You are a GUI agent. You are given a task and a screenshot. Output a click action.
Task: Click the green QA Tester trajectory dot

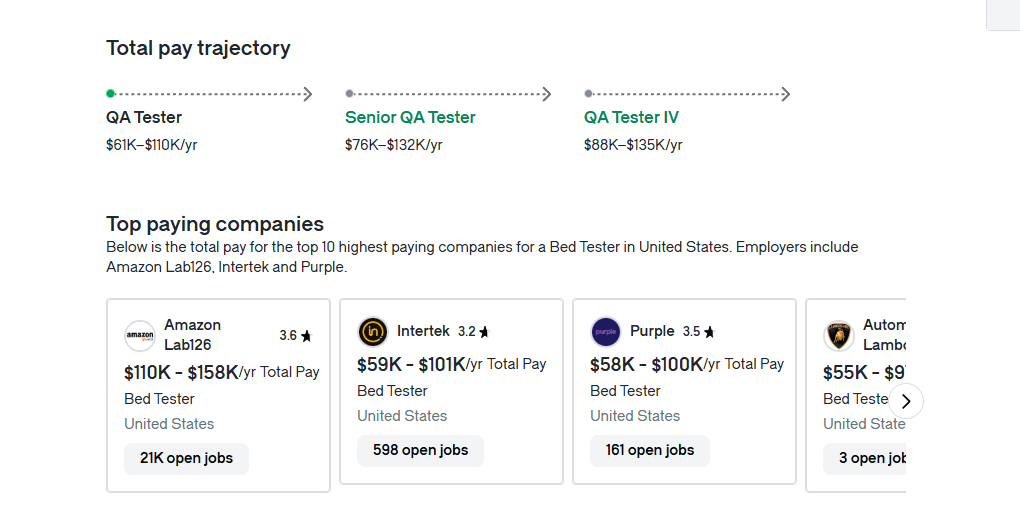pyautogui.click(x=111, y=94)
